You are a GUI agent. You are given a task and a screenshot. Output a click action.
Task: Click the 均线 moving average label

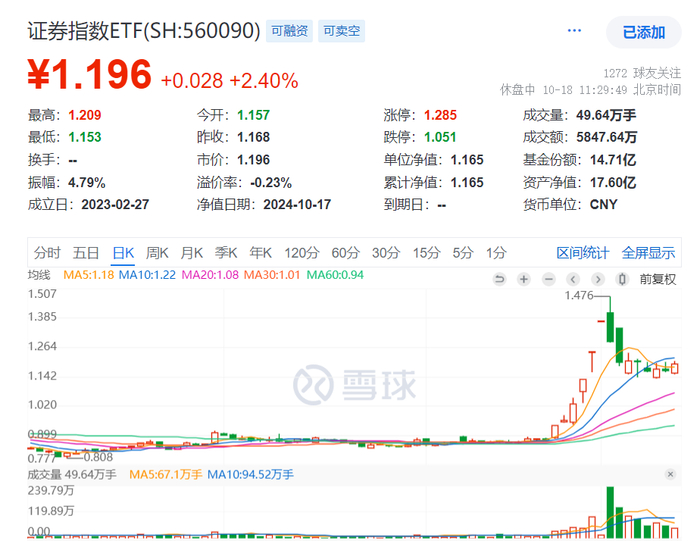39,275
